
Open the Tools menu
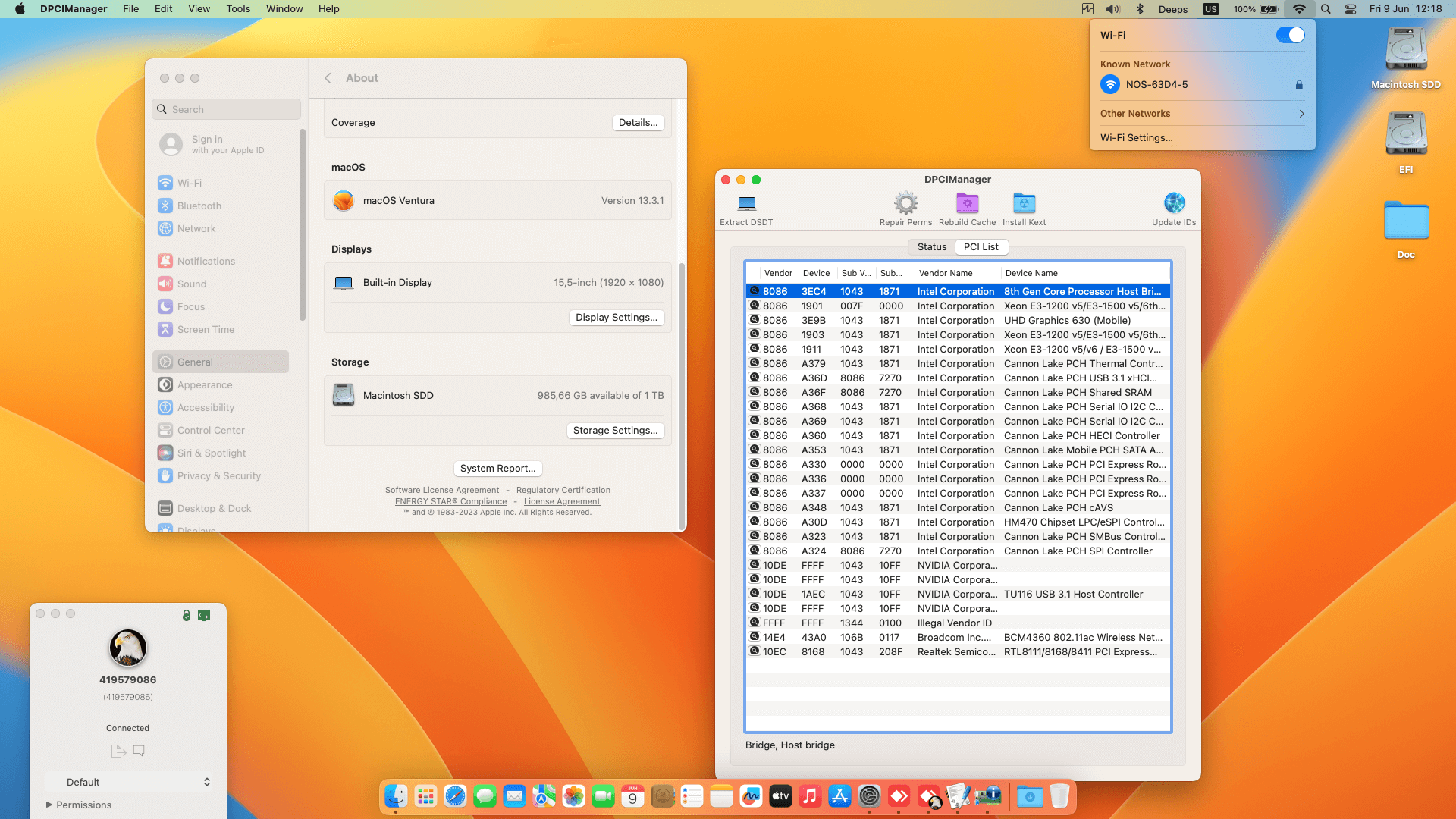point(237,9)
